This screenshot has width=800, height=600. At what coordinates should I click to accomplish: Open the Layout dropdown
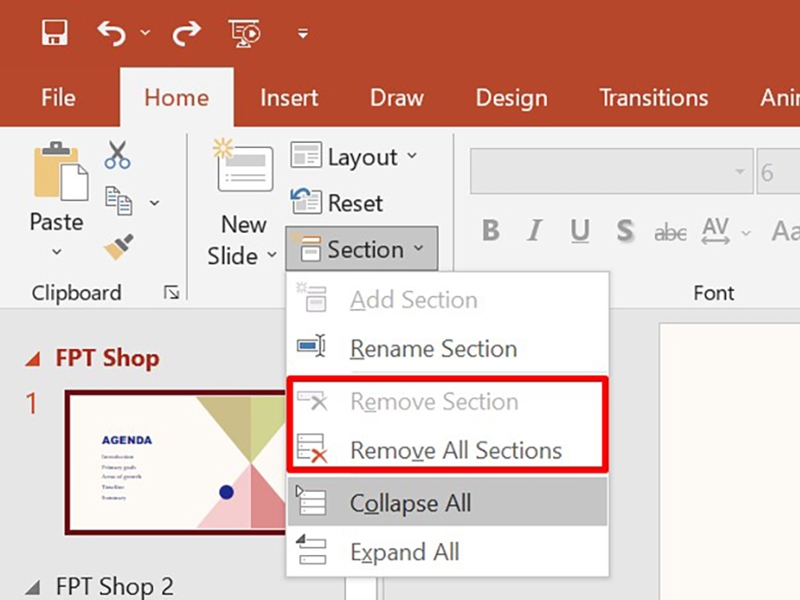355,156
